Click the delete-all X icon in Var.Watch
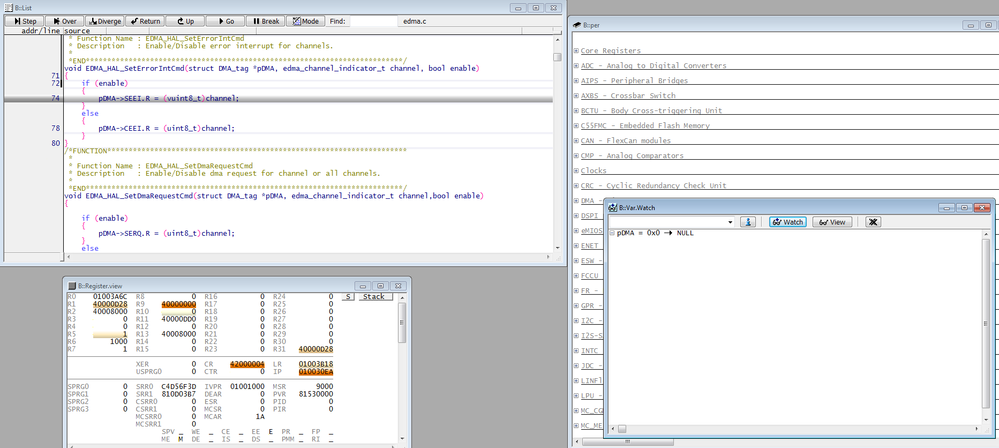 873,222
